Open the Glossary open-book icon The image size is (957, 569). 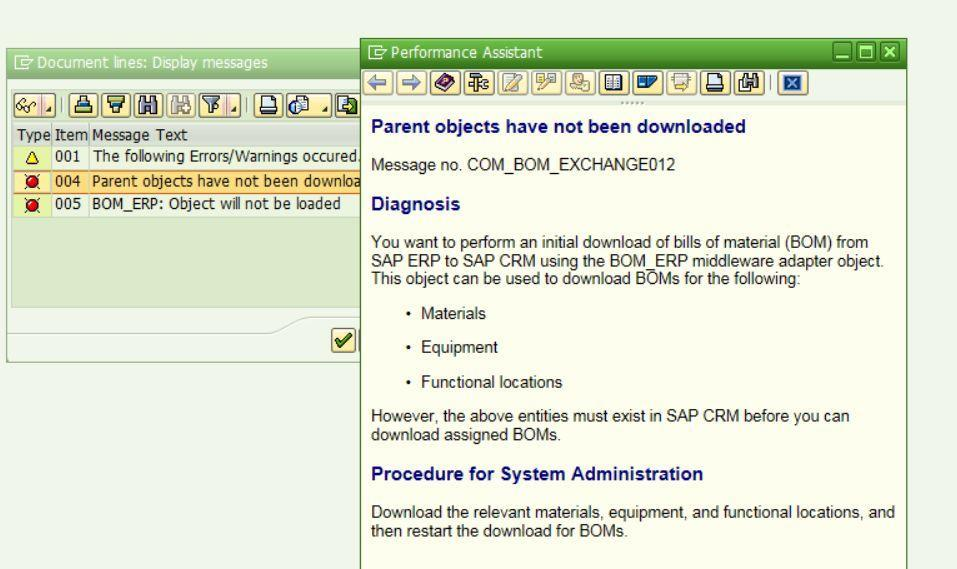point(613,83)
